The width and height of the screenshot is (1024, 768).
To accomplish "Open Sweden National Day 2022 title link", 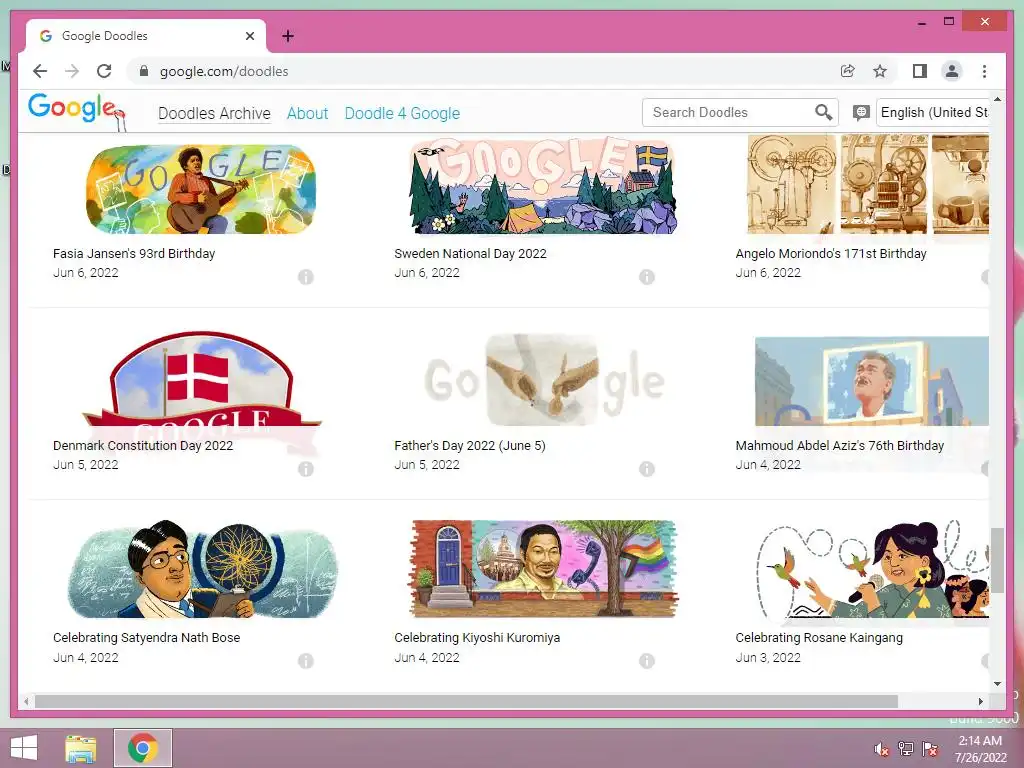I will 470,253.
